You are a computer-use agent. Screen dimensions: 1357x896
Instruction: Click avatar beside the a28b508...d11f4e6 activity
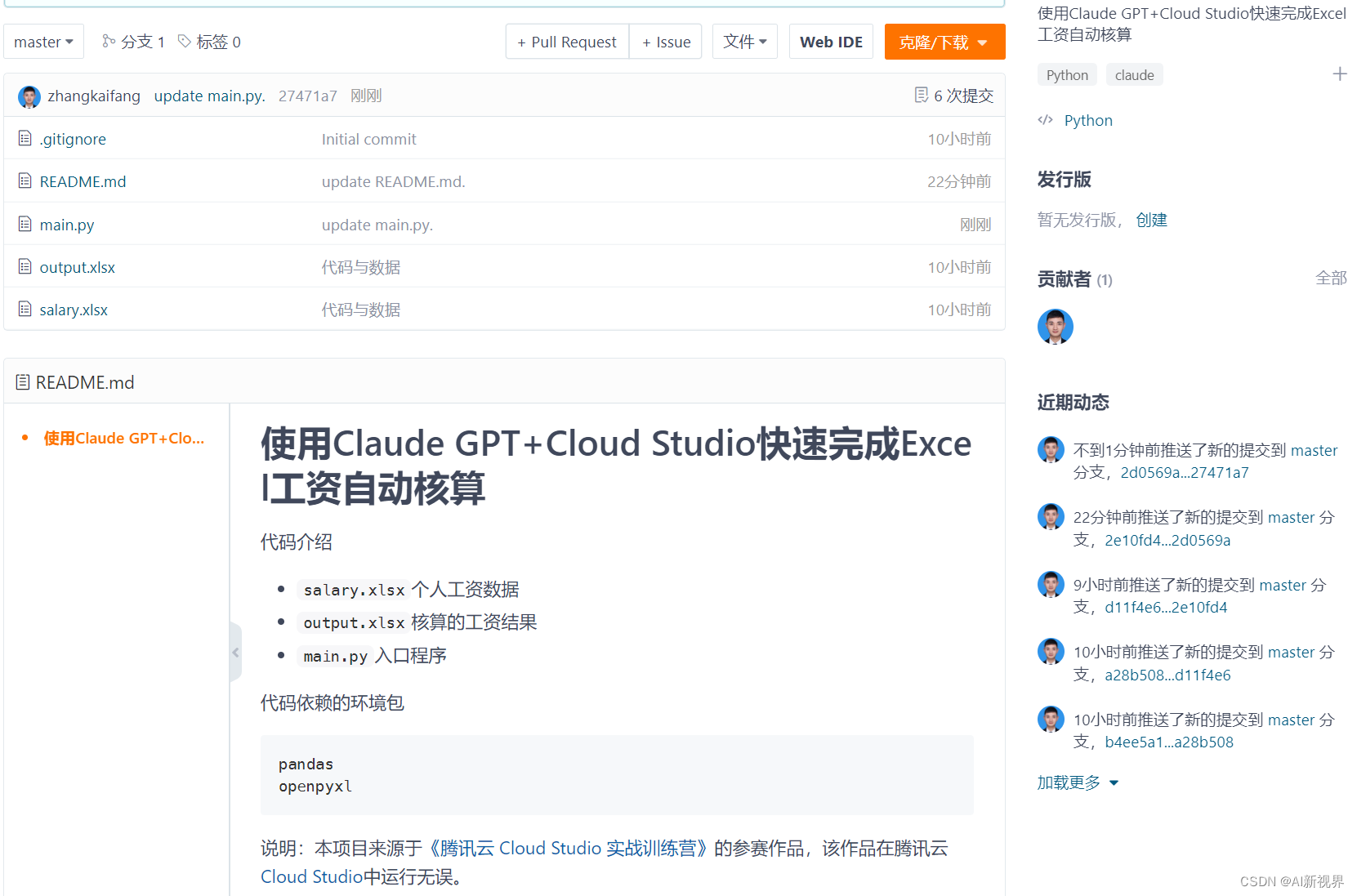click(x=1051, y=651)
